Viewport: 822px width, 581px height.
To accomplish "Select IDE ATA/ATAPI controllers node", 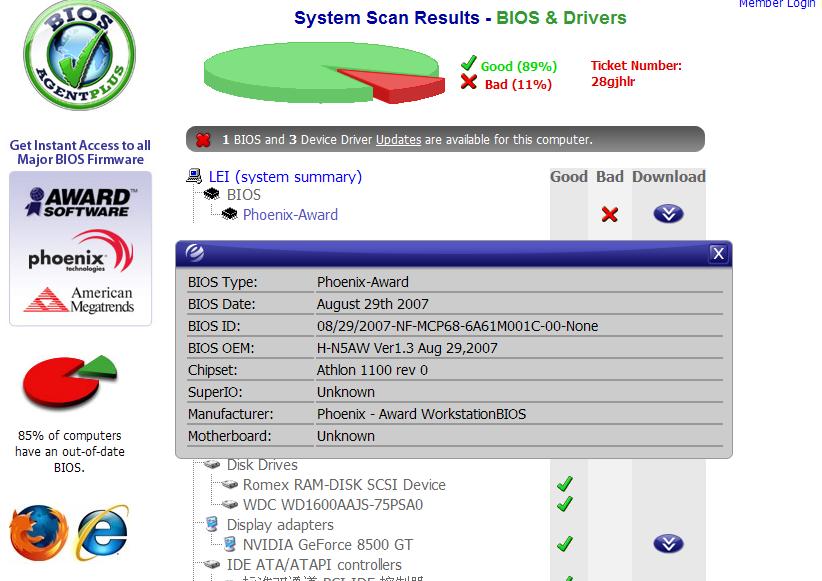I will pyautogui.click(x=314, y=564).
